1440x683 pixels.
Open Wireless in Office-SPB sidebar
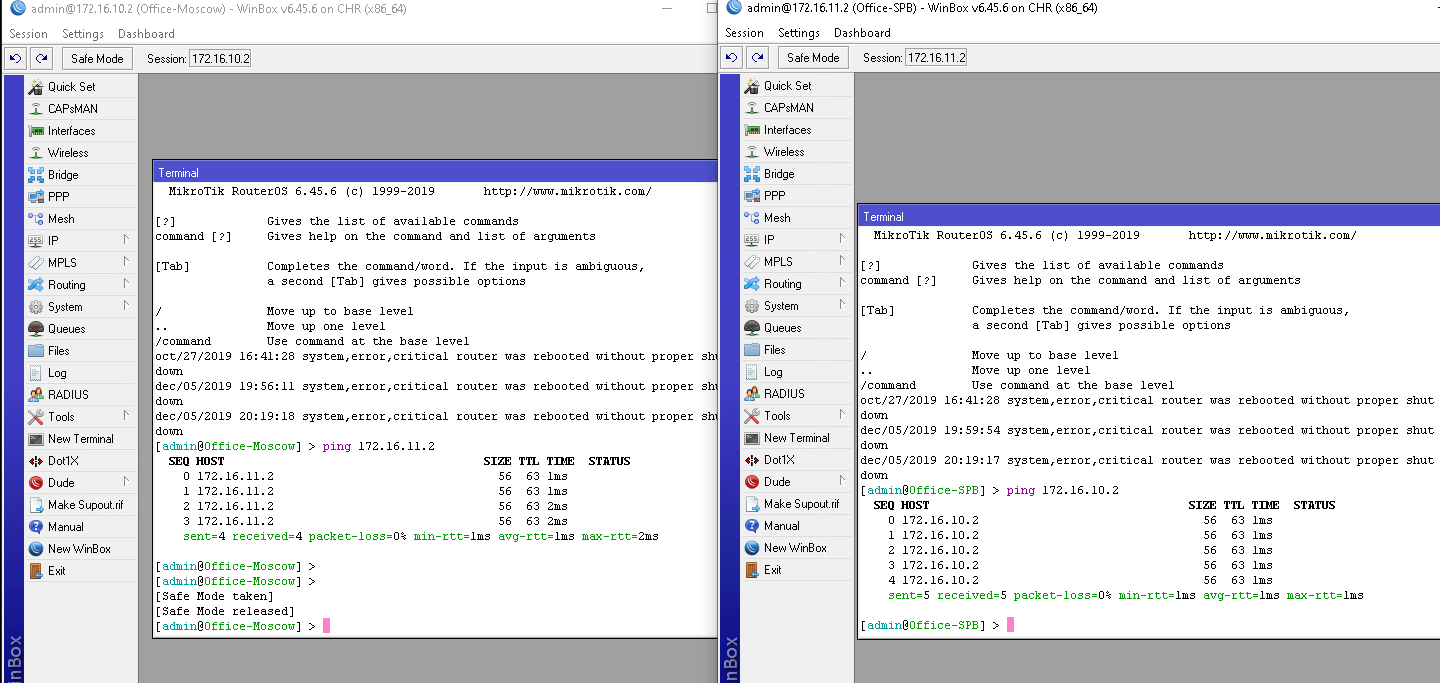click(x=797, y=152)
